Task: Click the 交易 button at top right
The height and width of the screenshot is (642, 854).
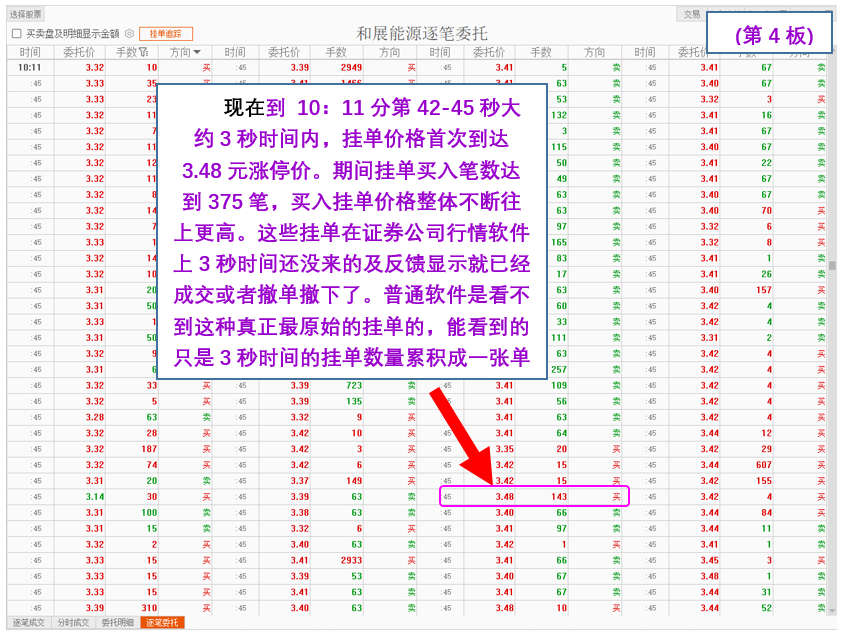Action: point(691,14)
